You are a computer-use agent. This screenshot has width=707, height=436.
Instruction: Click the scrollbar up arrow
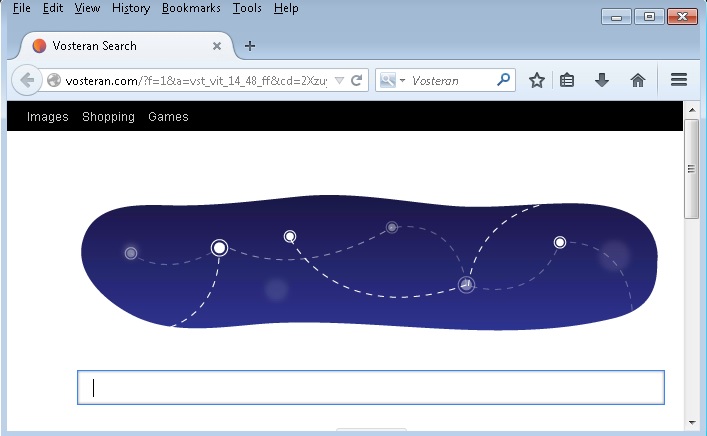click(x=692, y=110)
